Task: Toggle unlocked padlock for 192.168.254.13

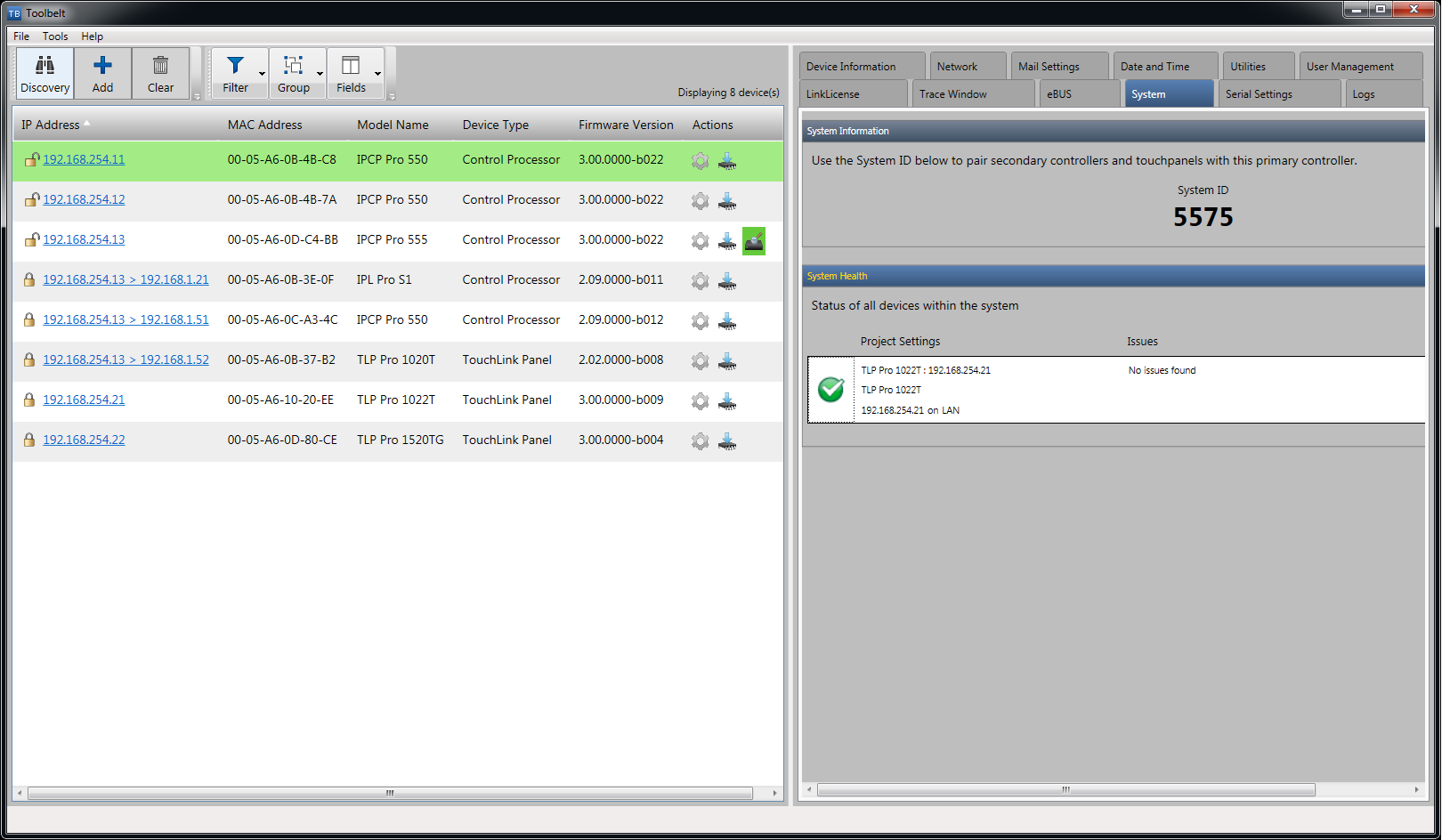Action: tap(31, 240)
